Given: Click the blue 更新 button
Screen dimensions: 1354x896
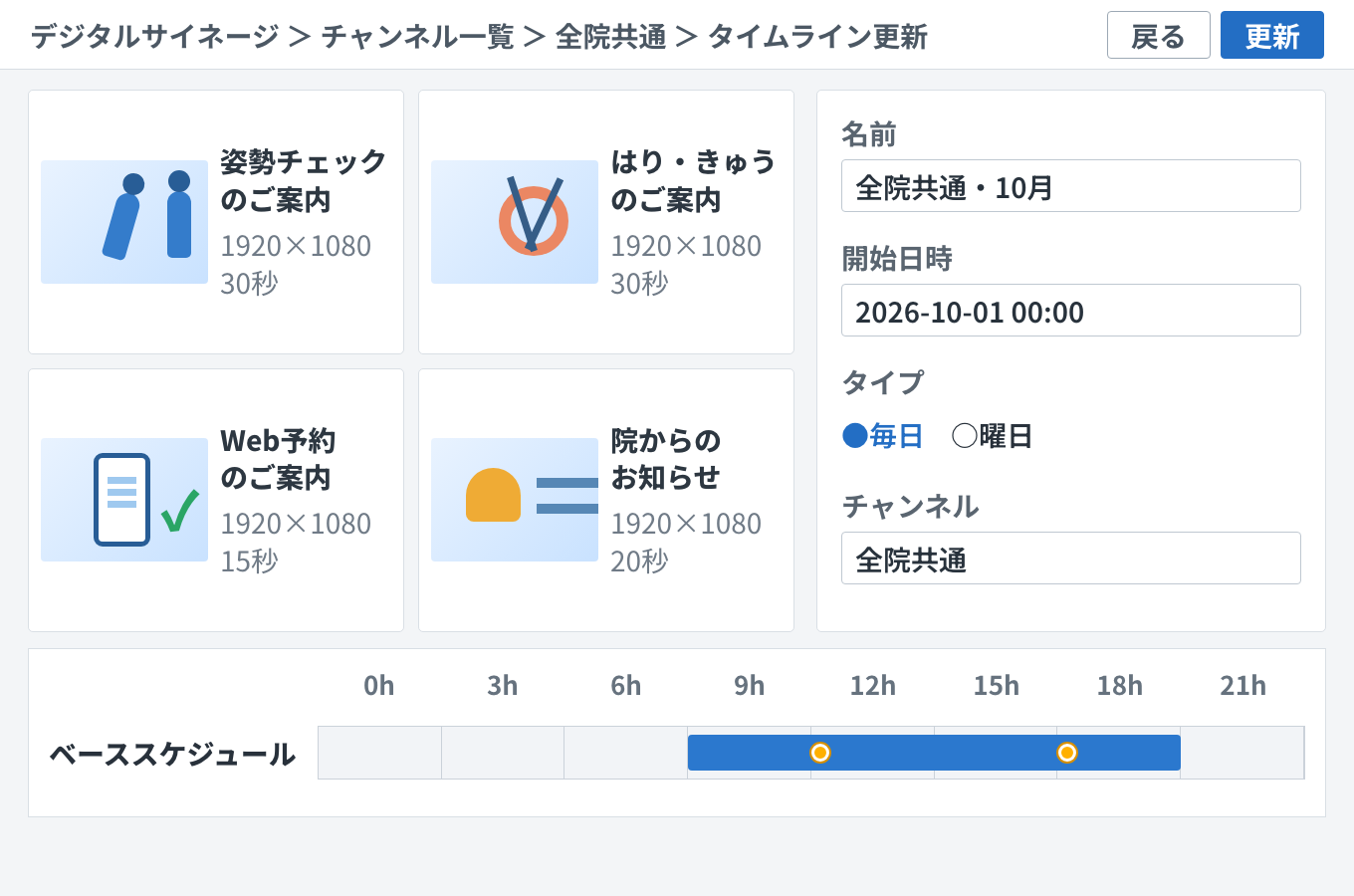Looking at the screenshot, I should [1272, 36].
